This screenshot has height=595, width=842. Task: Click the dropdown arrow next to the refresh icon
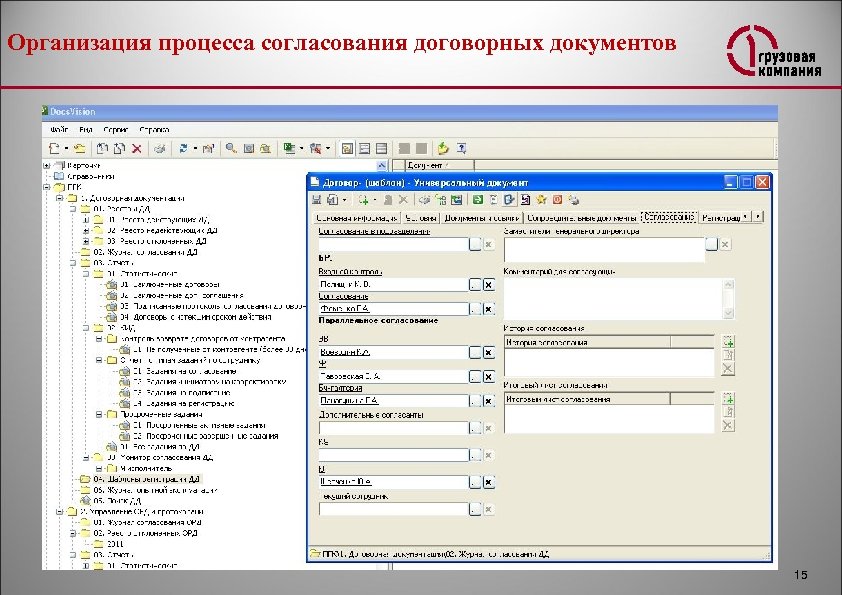(x=195, y=149)
